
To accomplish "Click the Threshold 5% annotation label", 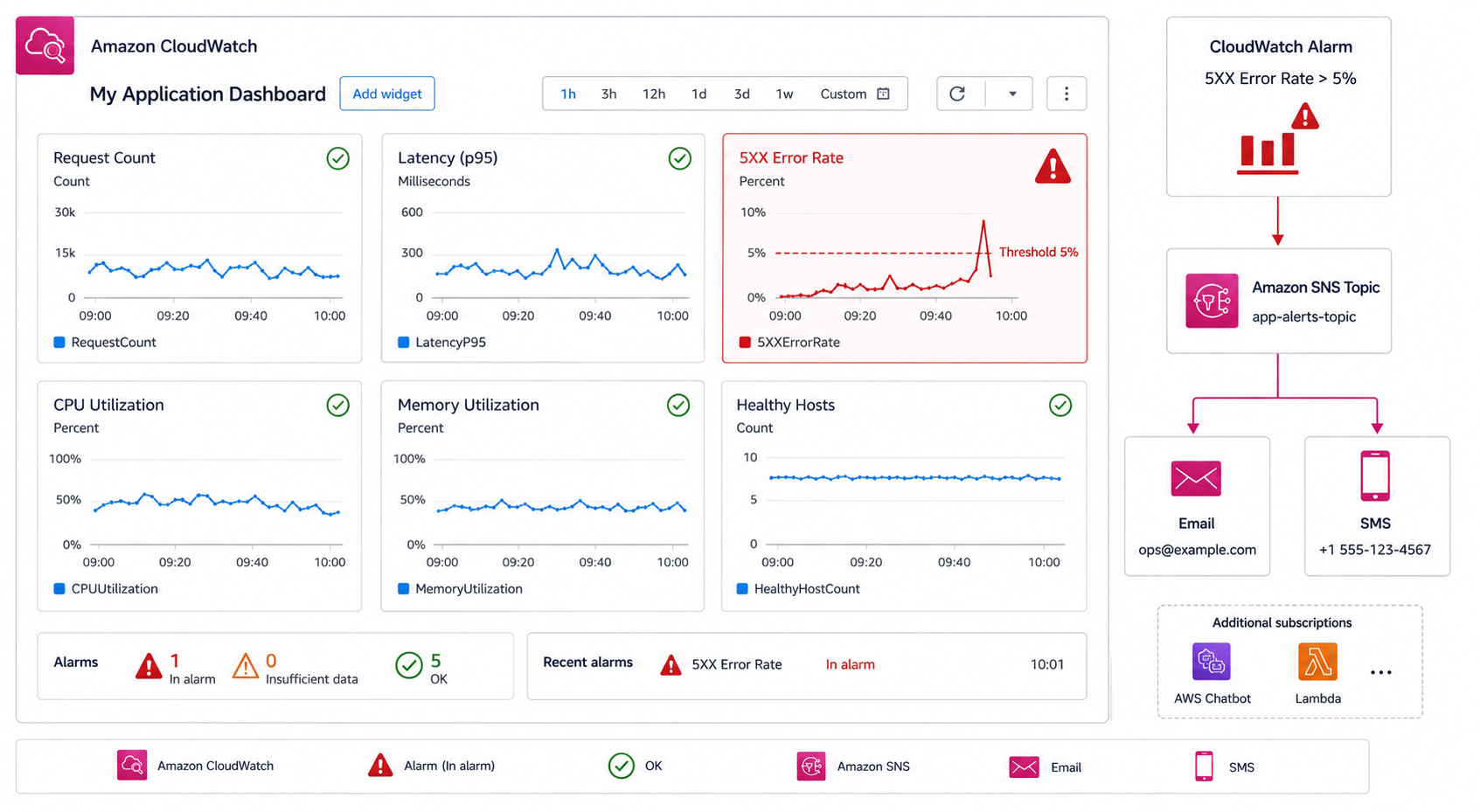I will pyautogui.click(x=1039, y=252).
